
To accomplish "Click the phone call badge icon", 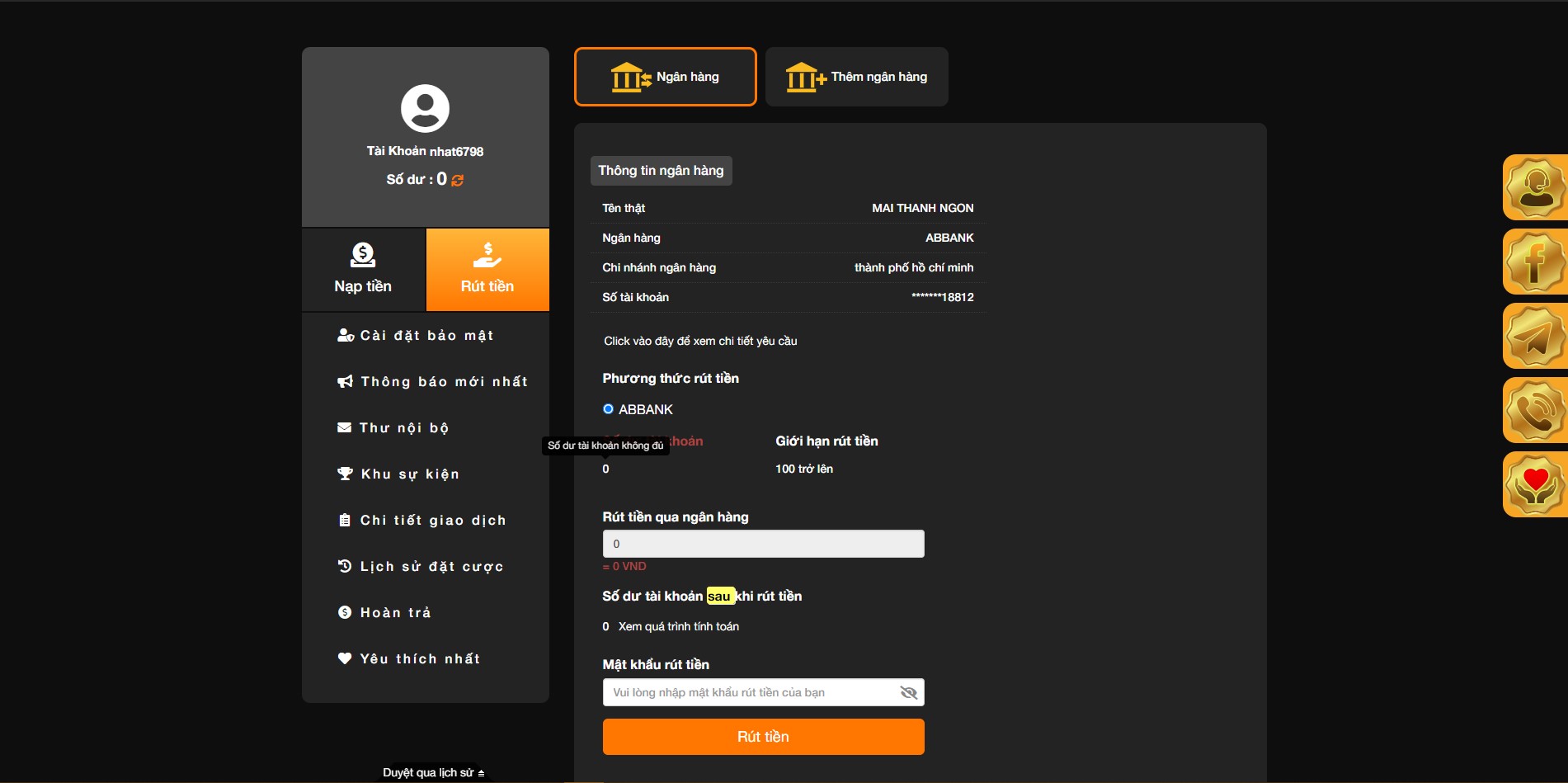I will (x=1534, y=411).
